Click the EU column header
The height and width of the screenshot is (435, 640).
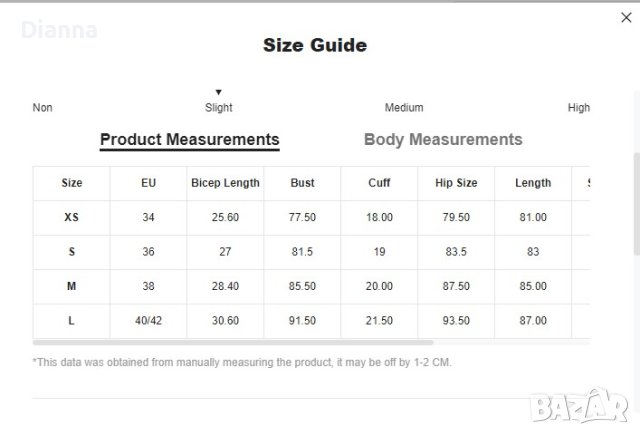pyautogui.click(x=149, y=183)
